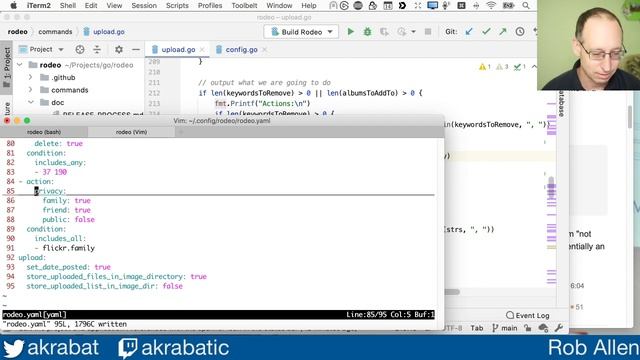Click editor vertical scrollbar thumb
Viewport: 640px width, 360px height.
coord(551,188)
